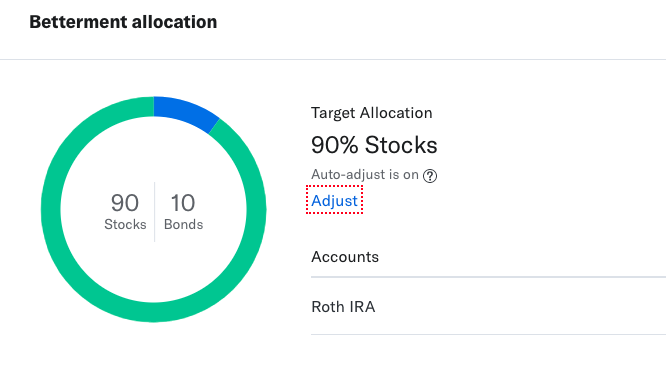
Task: Click the vertical divider between Stocks and Bonds
Action: coord(155,212)
